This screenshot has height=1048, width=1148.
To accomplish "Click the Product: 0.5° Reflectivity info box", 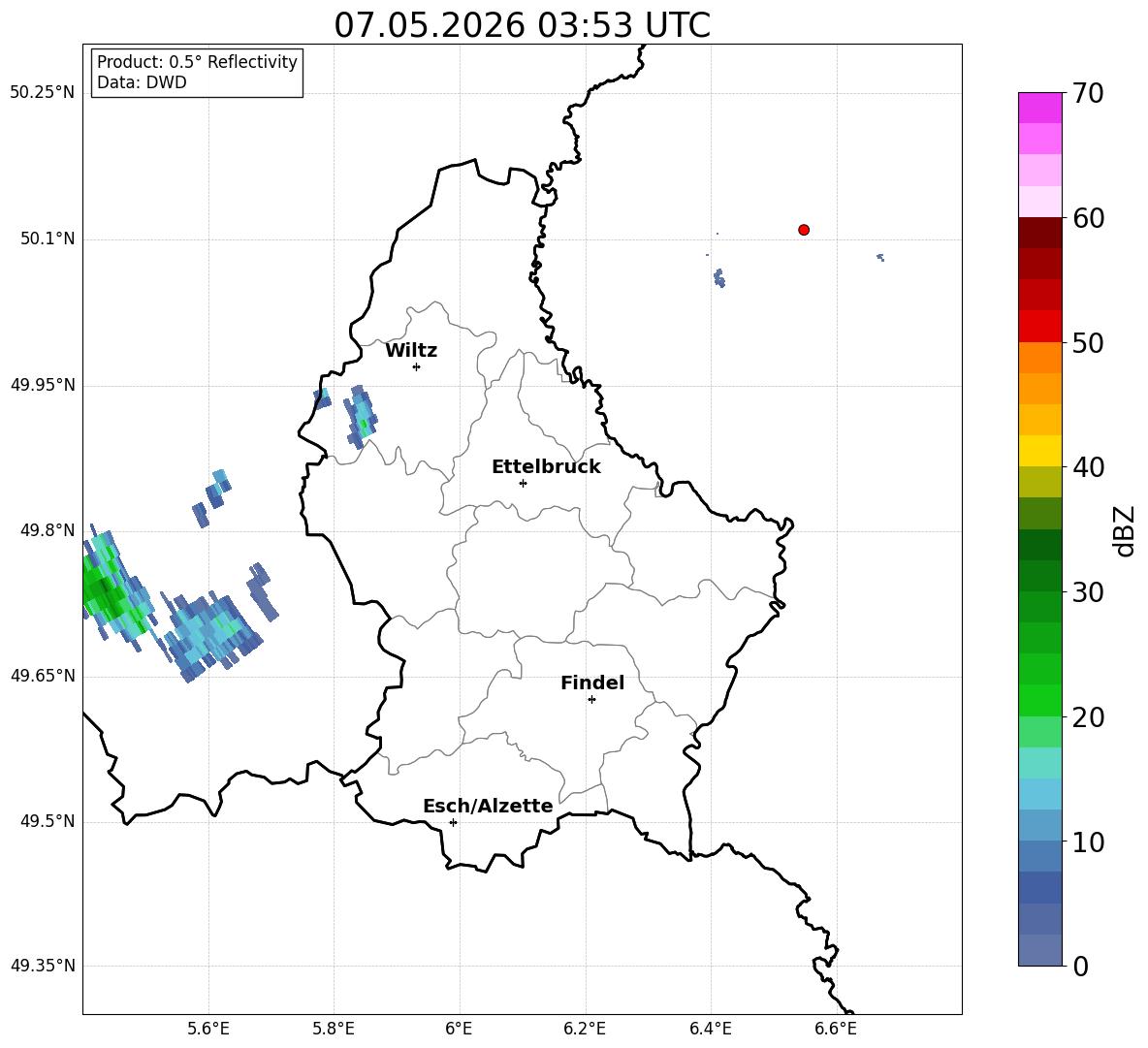I will [x=197, y=72].
